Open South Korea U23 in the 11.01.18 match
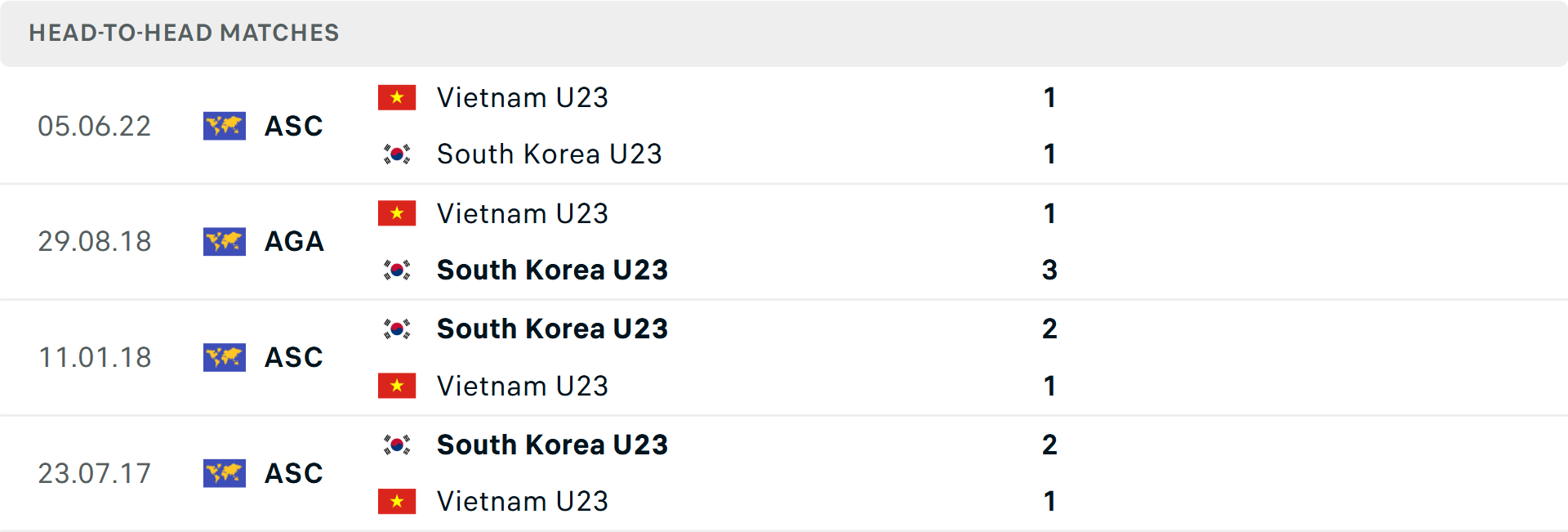 552,329
